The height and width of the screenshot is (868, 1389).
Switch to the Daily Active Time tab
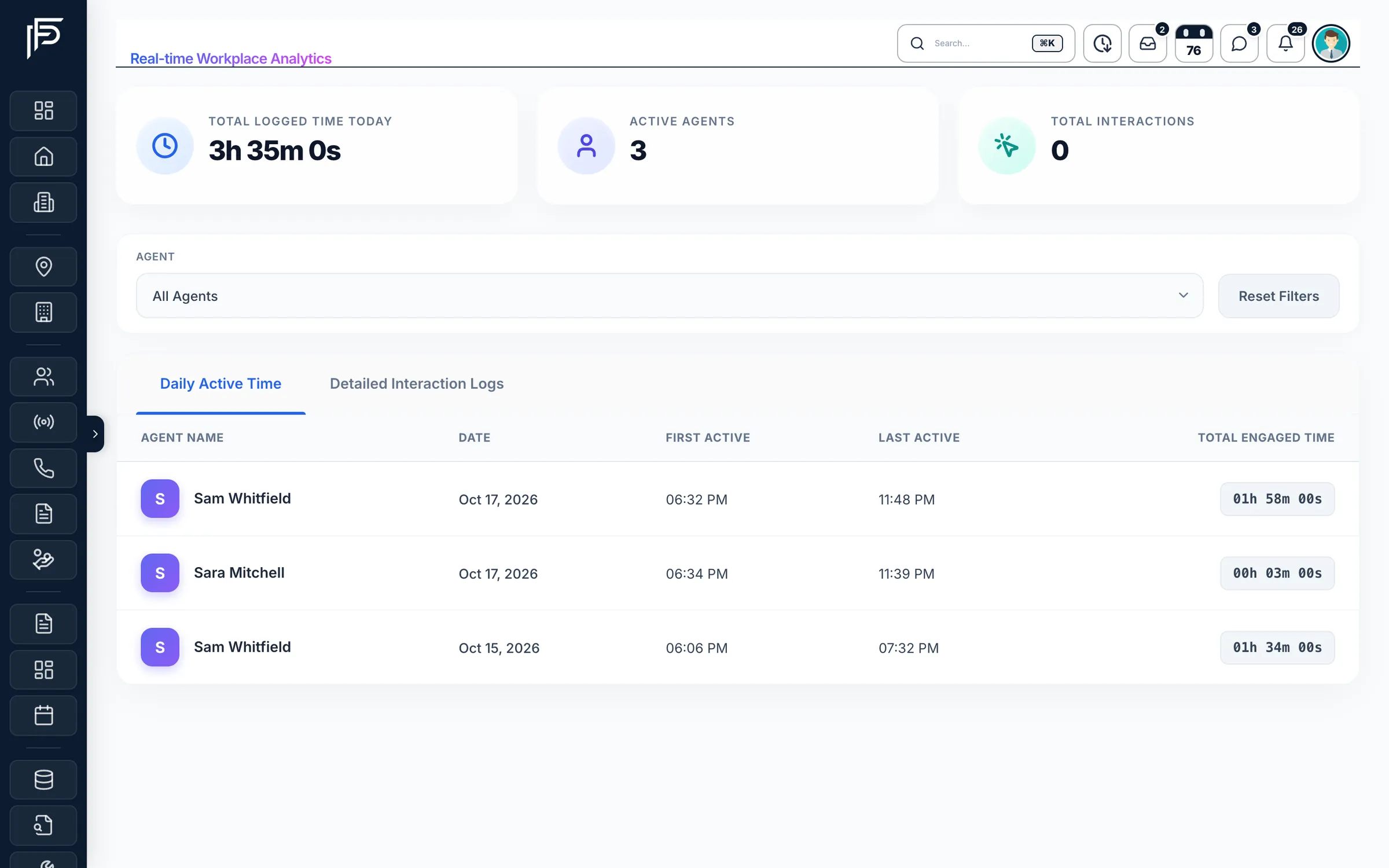(x=221, y=384)
